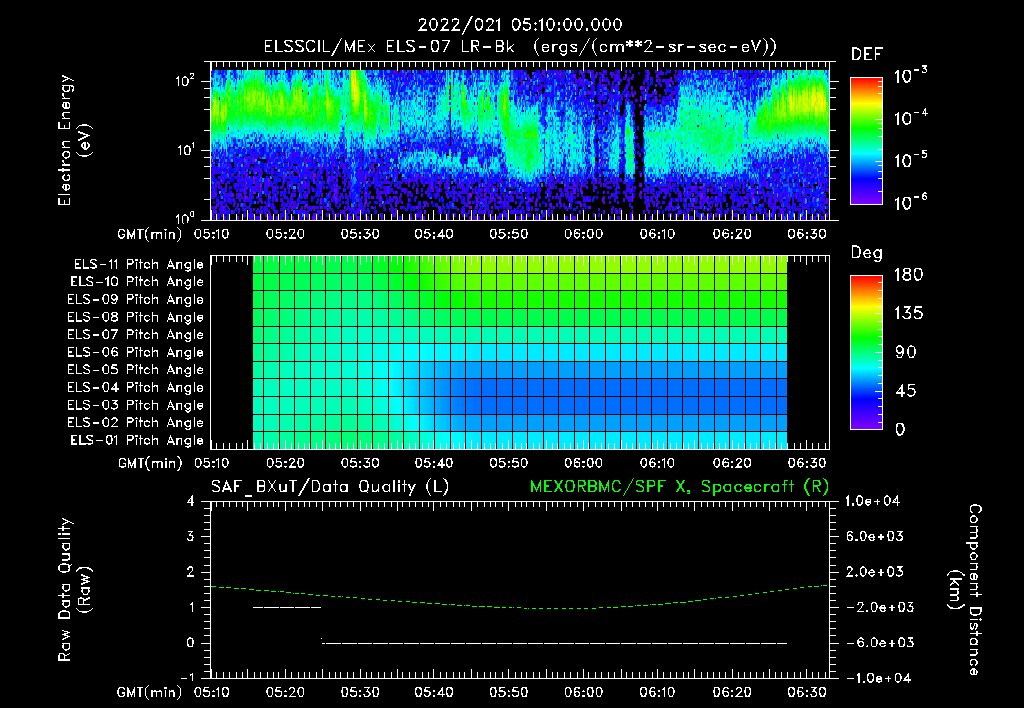1024x708 pixels.
Task: Click the timestamp title 2022/021 05:10:00.000
Action: click(x=520, y=25)
